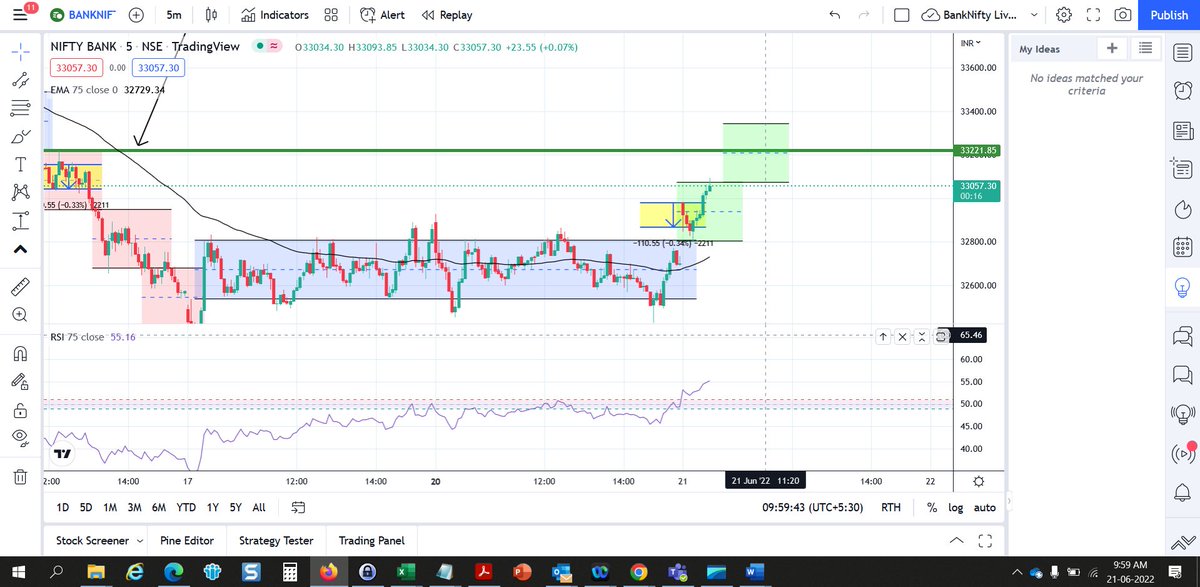Open timezone UTC+5:30 menu
The height and width of the screenshot is (587, 1200).
[814, 507]
